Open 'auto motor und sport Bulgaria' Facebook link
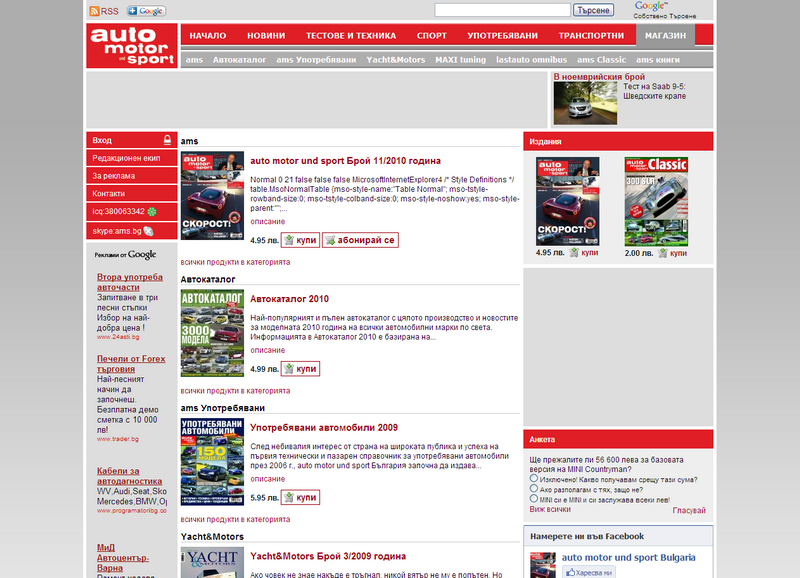Viewport: 800px width, 578px height. tap(629, 558)
